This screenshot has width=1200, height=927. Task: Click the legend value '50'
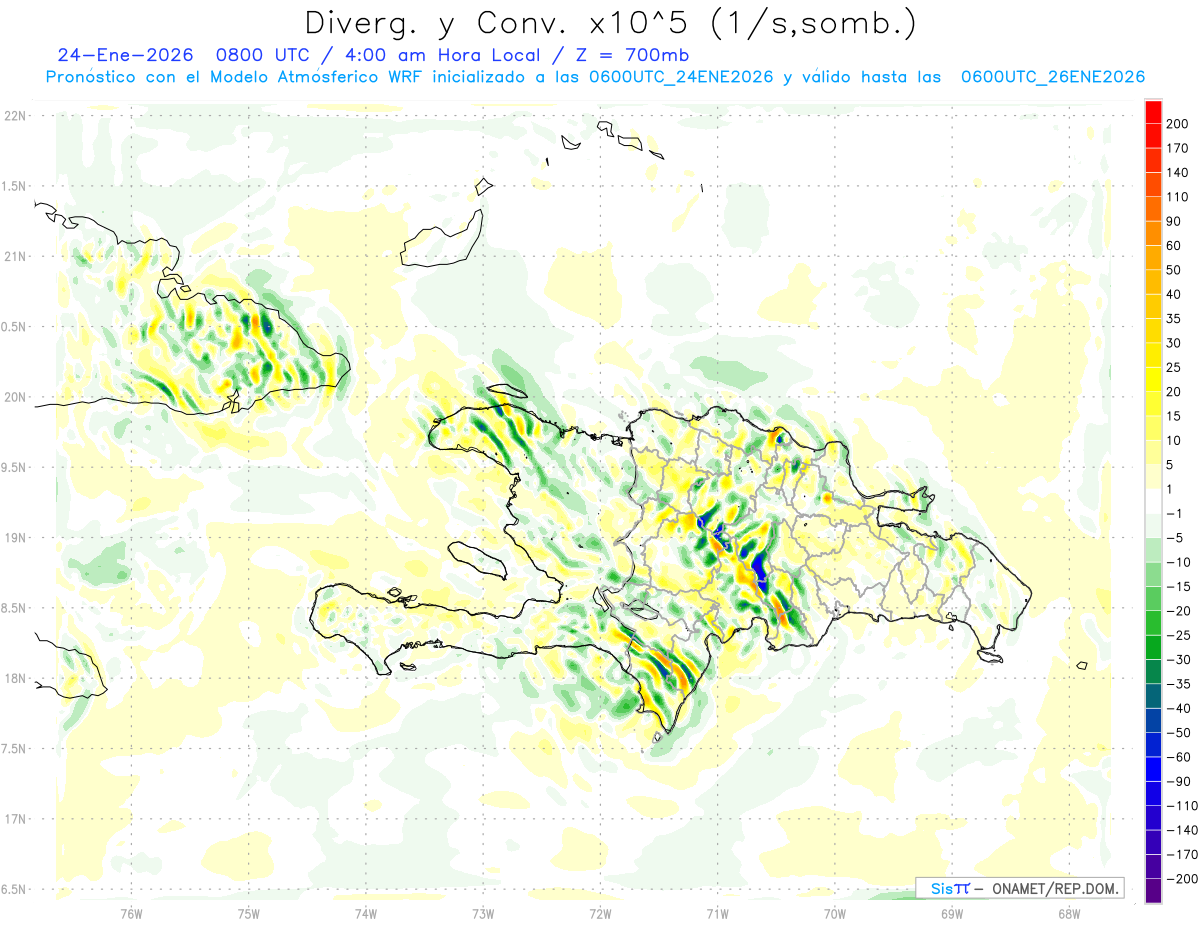pyautogui.click(x=1174, y=270)
